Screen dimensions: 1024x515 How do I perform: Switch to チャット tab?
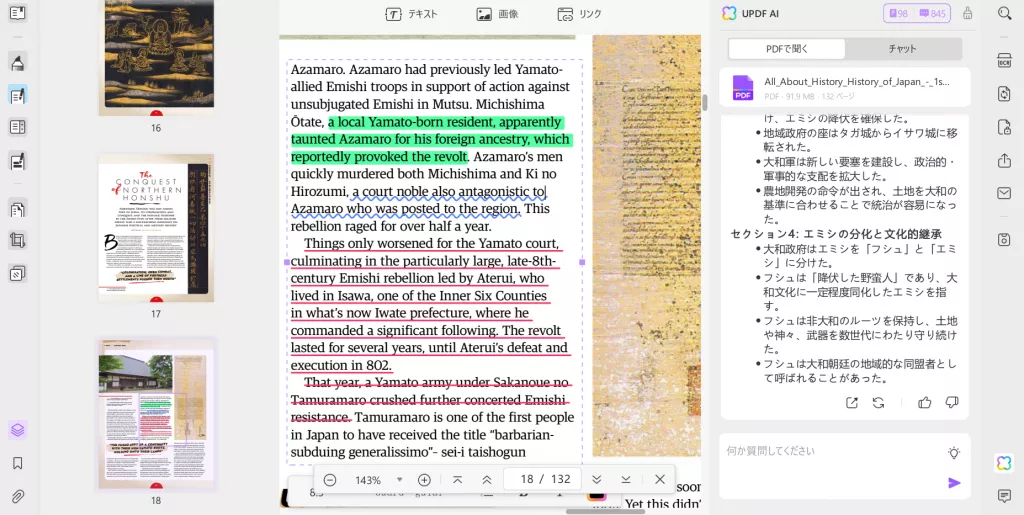click(x=902, y=49)
